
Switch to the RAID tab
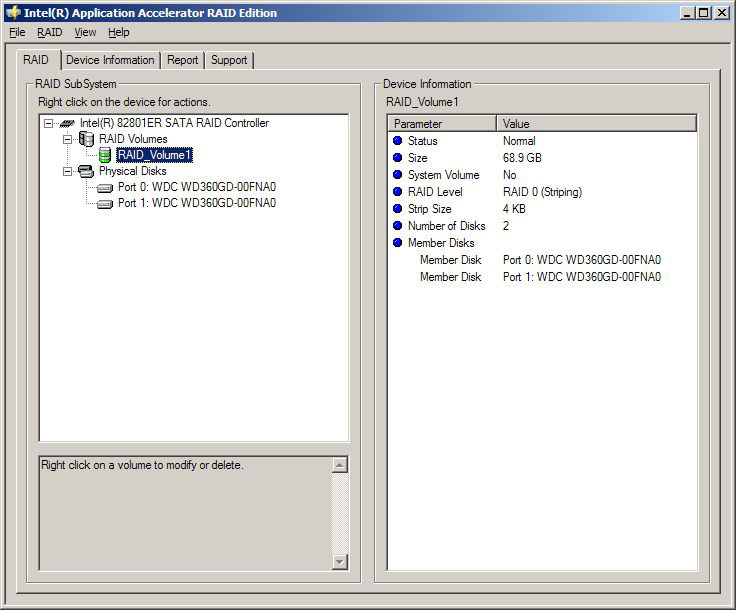(x=36, y=60)
